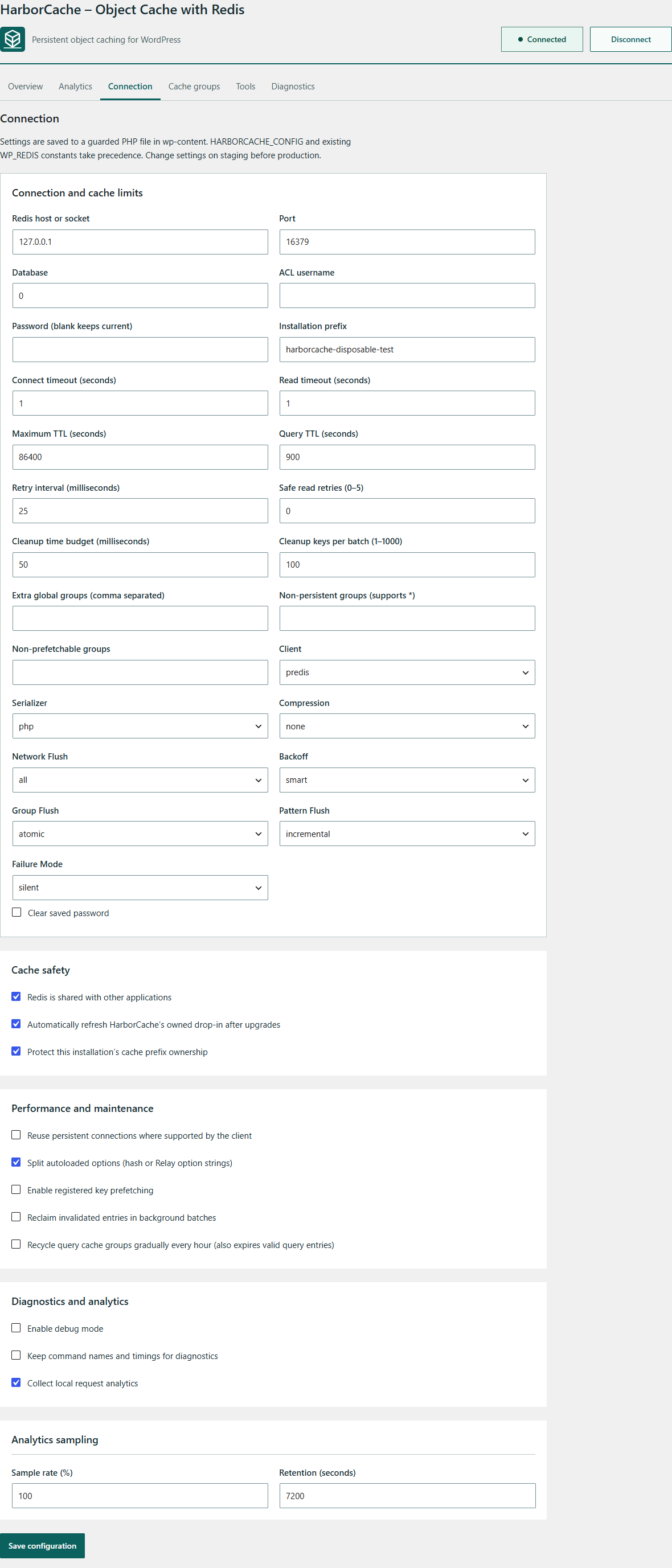Expand the Serializer dropdown

tap(140, 726)
